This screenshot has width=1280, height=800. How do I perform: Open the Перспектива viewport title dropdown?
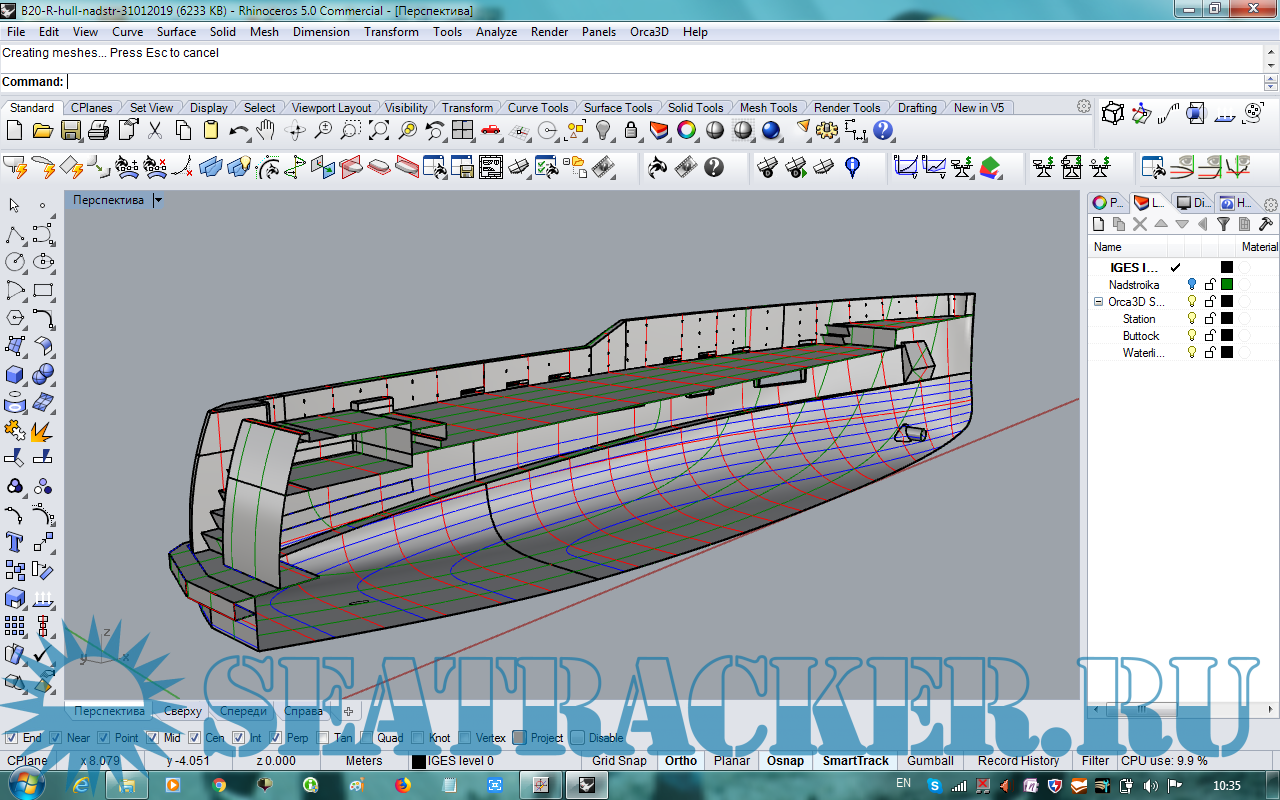pos(159,199)
